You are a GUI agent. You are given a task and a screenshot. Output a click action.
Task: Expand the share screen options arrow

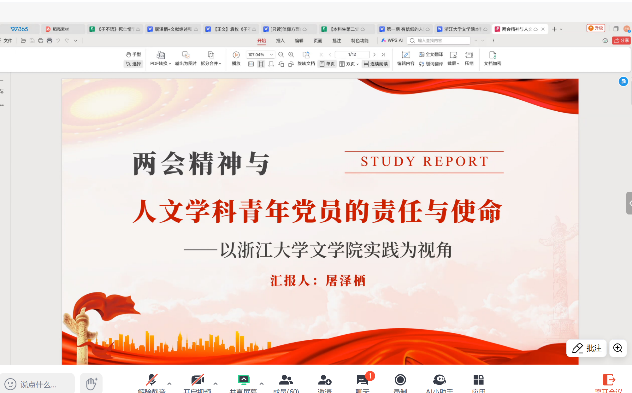262,383
